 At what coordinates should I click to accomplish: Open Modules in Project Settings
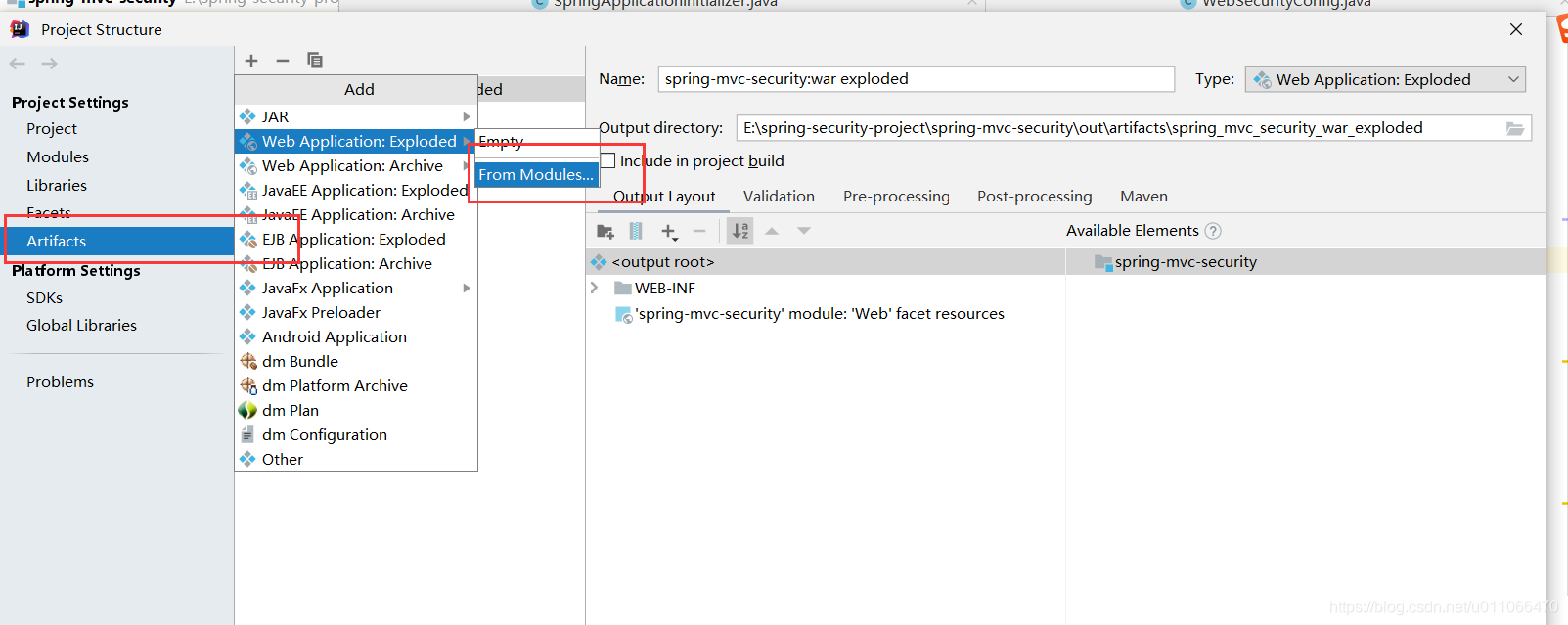(58, 156)
